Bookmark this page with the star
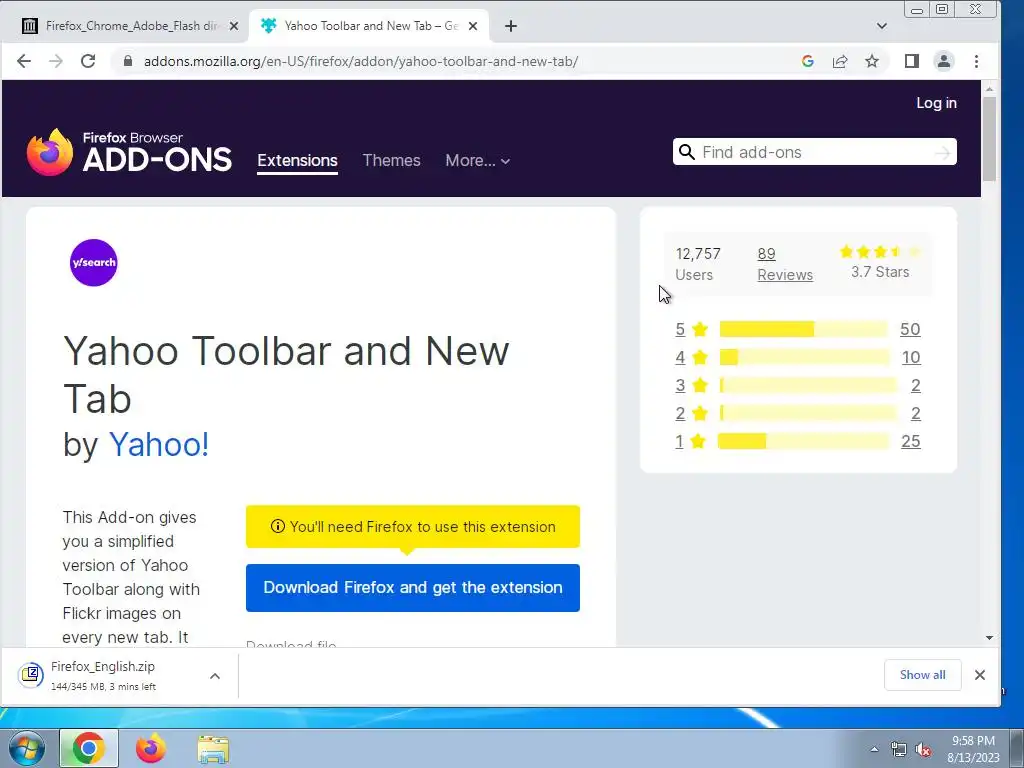 point(872,61)
